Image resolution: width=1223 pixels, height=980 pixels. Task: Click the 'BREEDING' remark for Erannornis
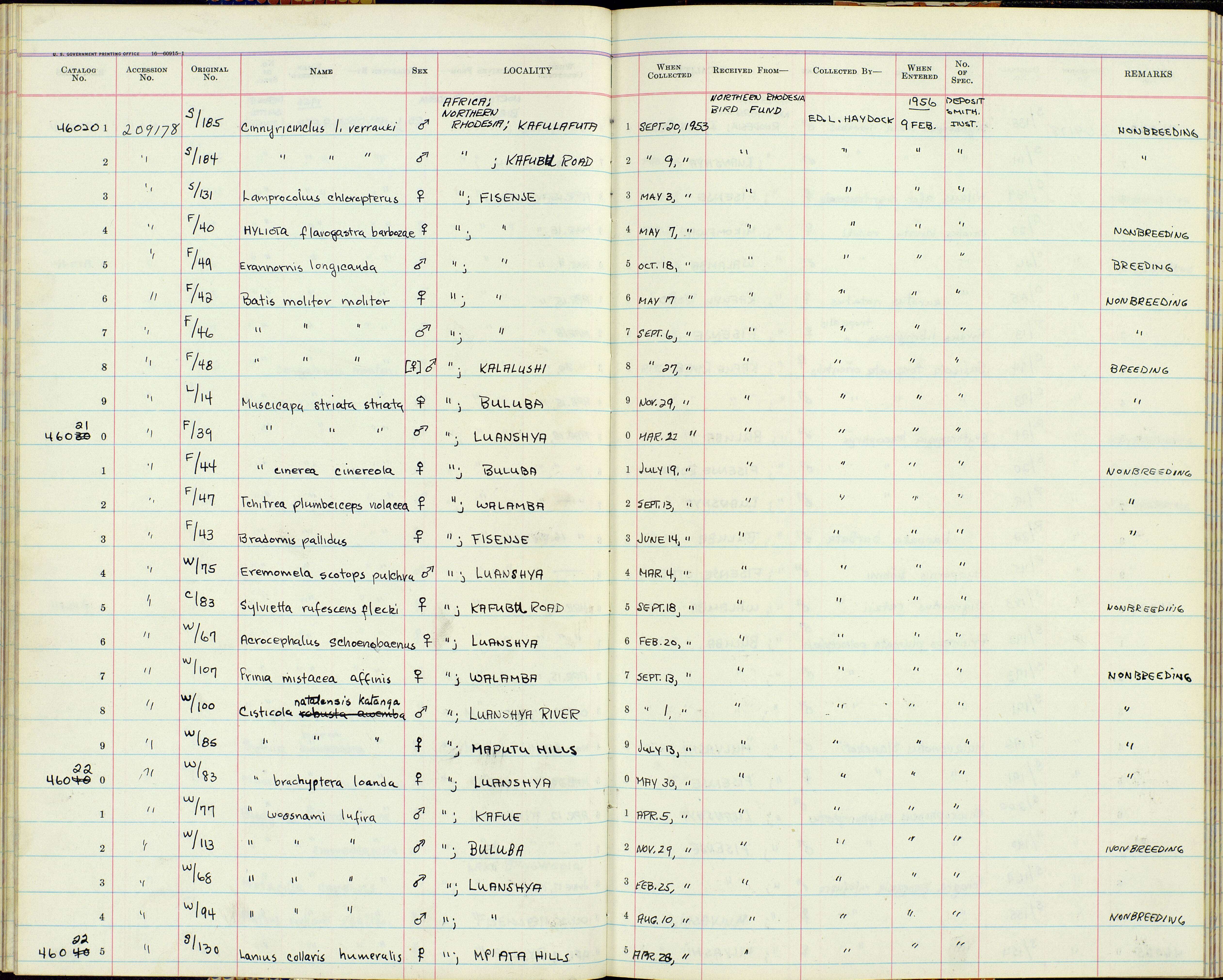click(1142, 266)
